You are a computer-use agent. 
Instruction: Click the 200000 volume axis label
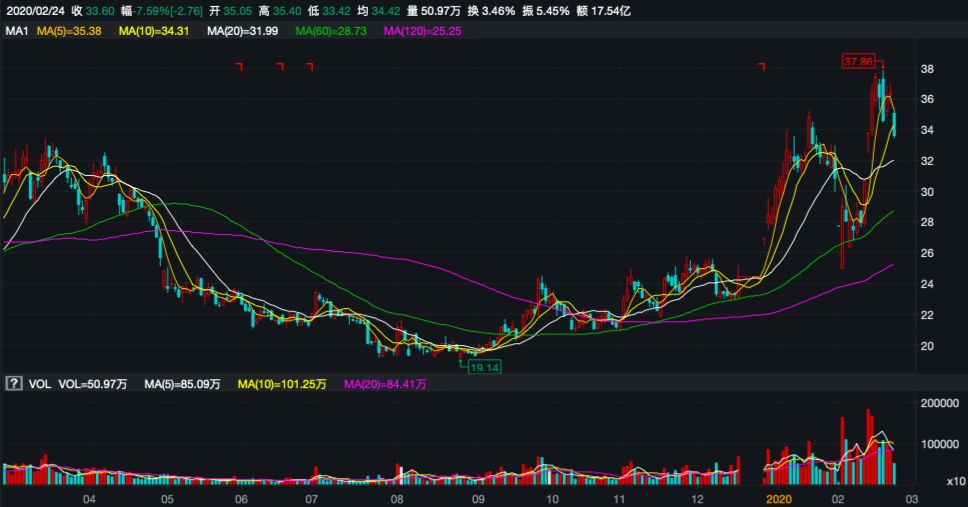[940, 403]
